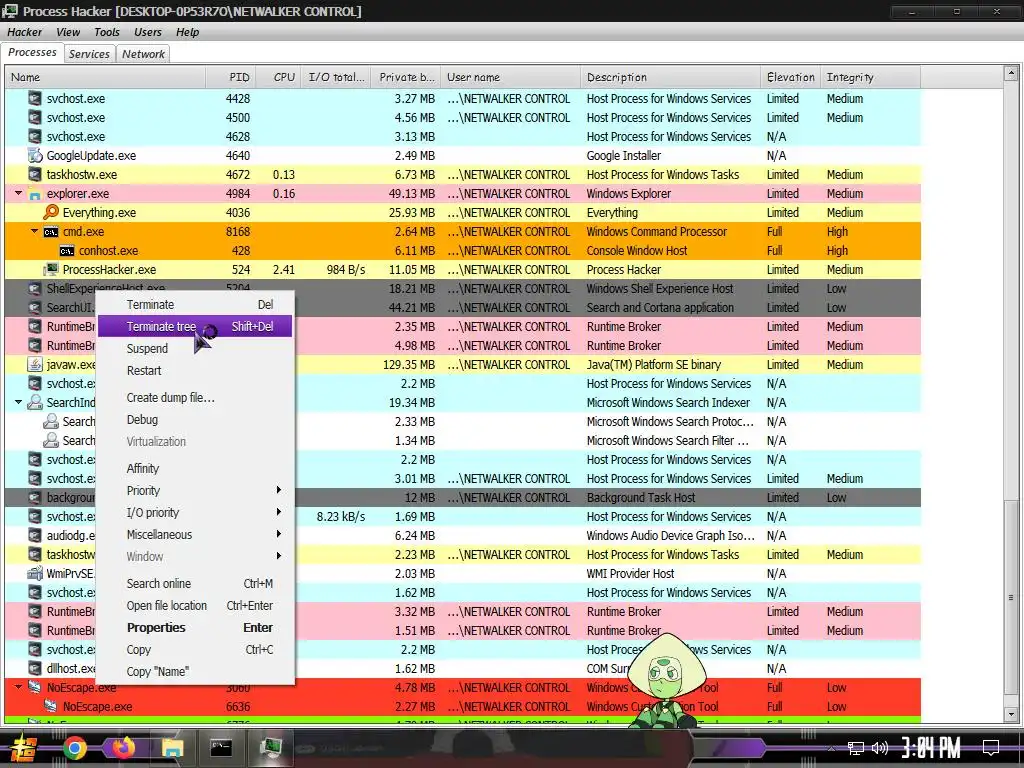Choose Create dump file option
This screenshot has height=768, width=1024.
point(195,398)
